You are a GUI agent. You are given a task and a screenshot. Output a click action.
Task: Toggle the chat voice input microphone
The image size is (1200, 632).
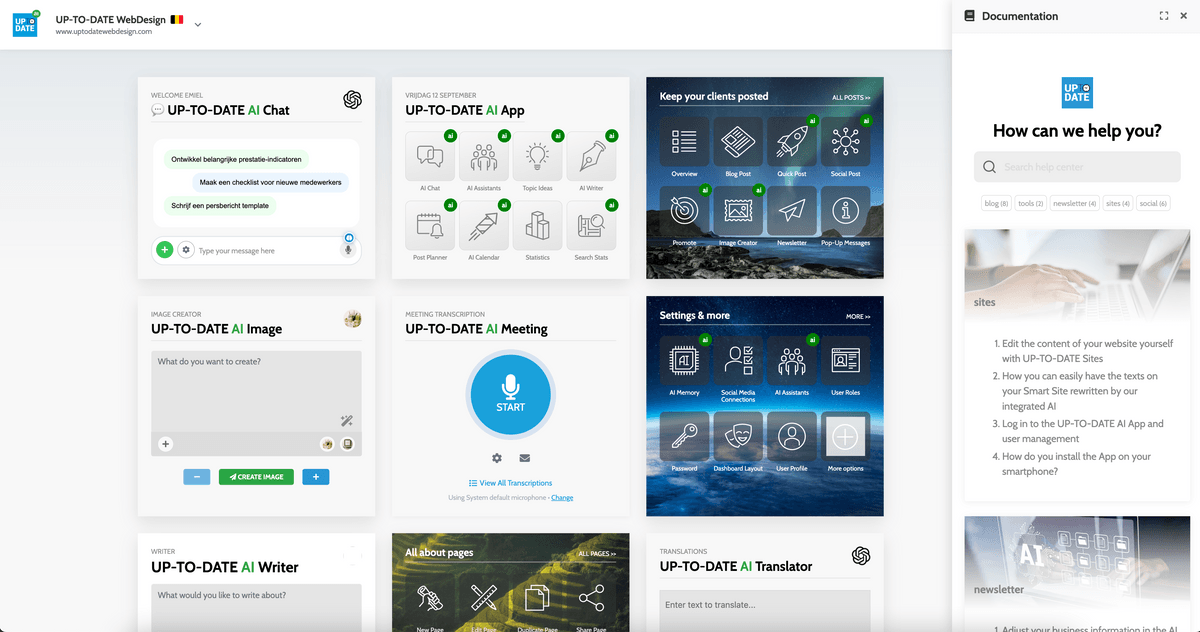(x=348, y=250)
